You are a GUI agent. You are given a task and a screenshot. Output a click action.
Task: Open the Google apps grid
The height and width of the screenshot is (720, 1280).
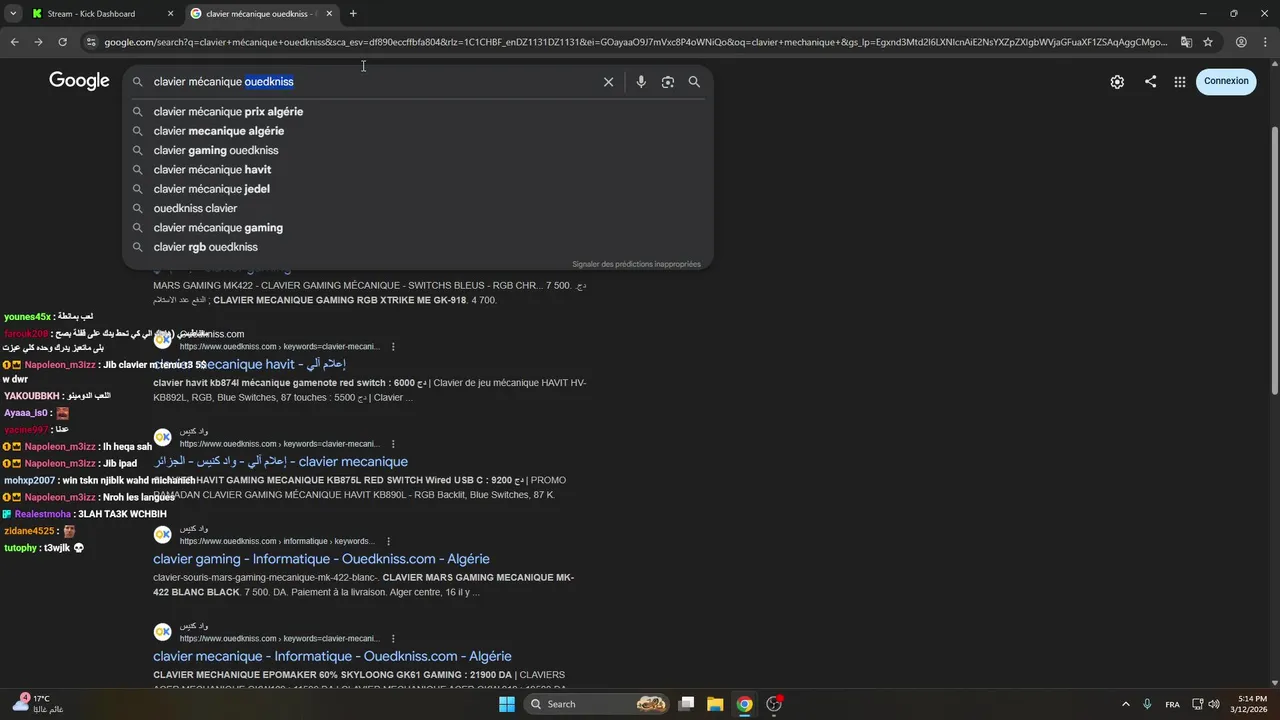[x=1180, y=82]
